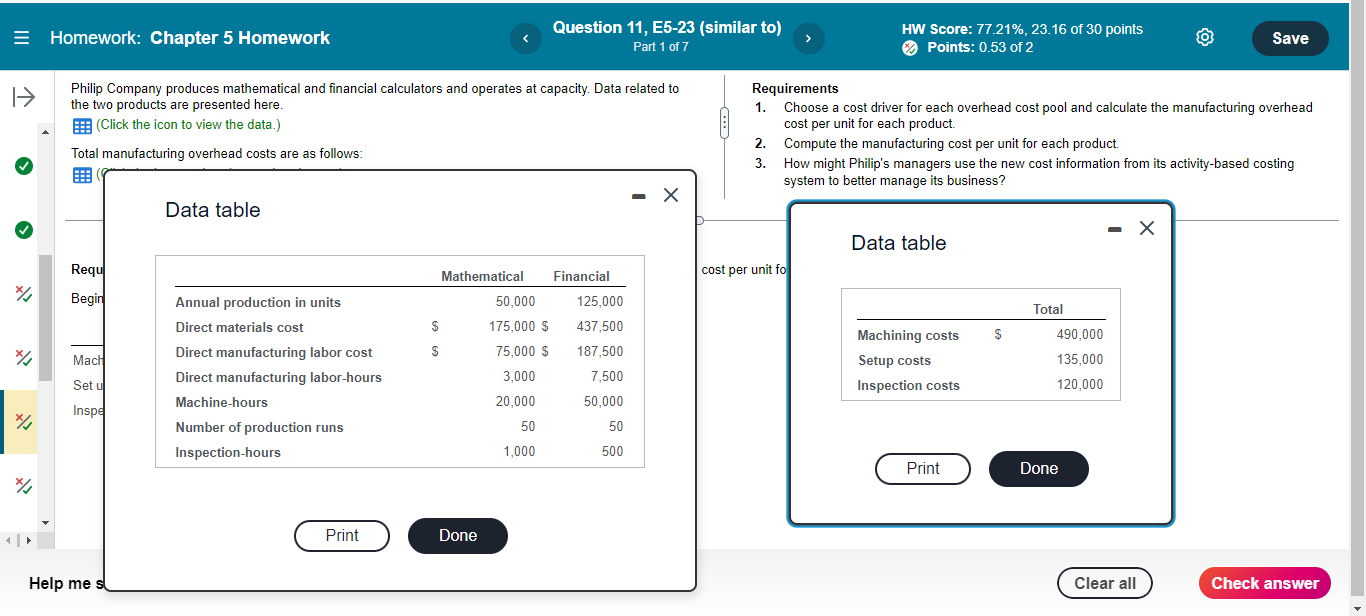The height and width of the screenshot is (616, 1366).
Task: Click Inspection costs row label
Action: [908, 385]
